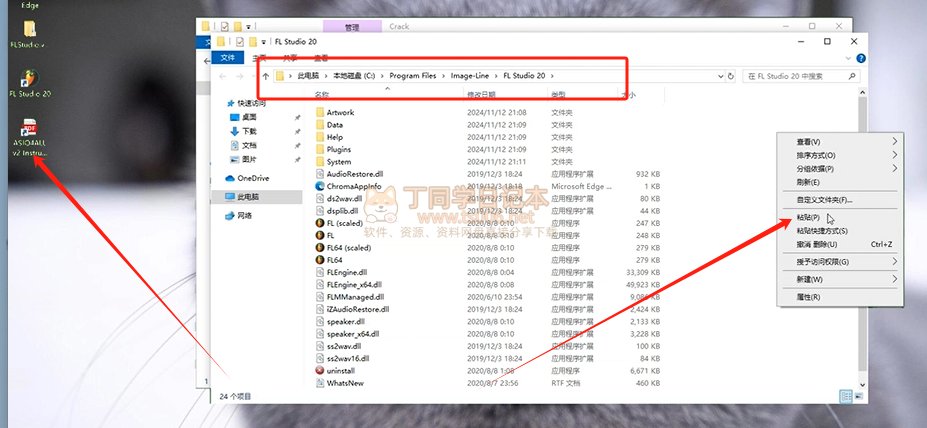Switch to details view using the status bar toggle
This screenshot has height=428, width=927.
845,396
